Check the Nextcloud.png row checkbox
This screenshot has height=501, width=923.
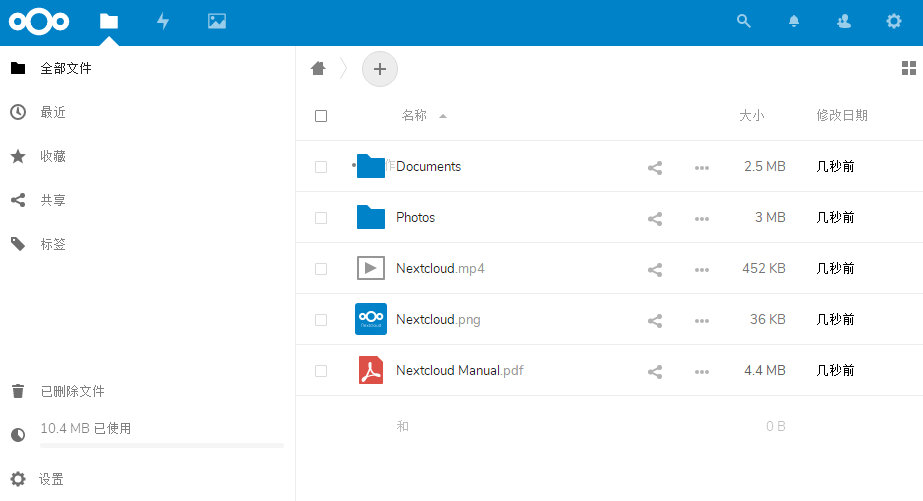[x=321, y=320]
